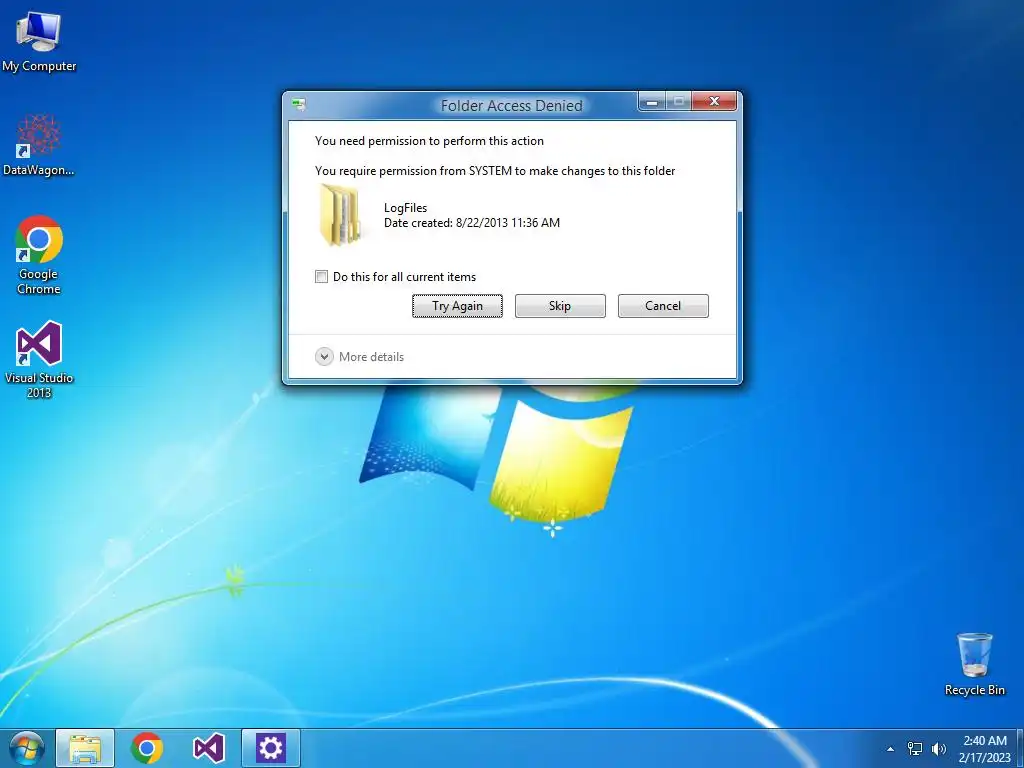Open the volume speaker tray icon

pyautogui.click(x=938, y=749)
